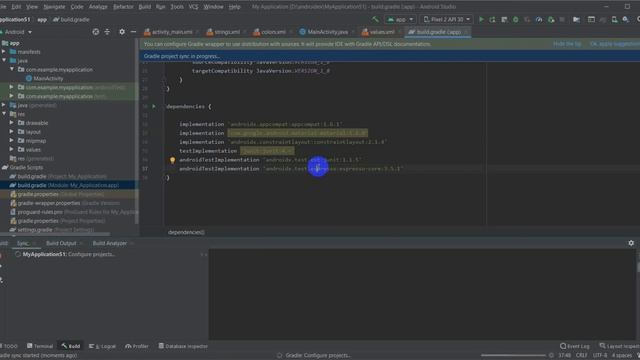Expand the layout folder
The height and width of the screenshot is (360, 640).
[11, 131]
